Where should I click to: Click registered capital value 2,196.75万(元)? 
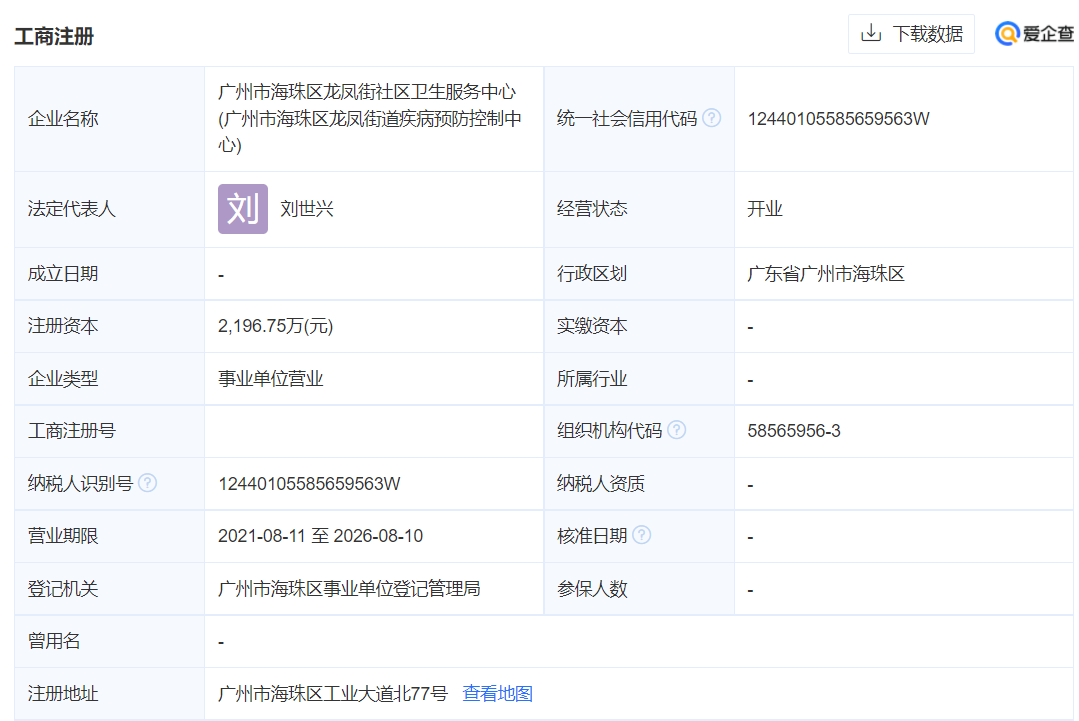click(275, 327)
